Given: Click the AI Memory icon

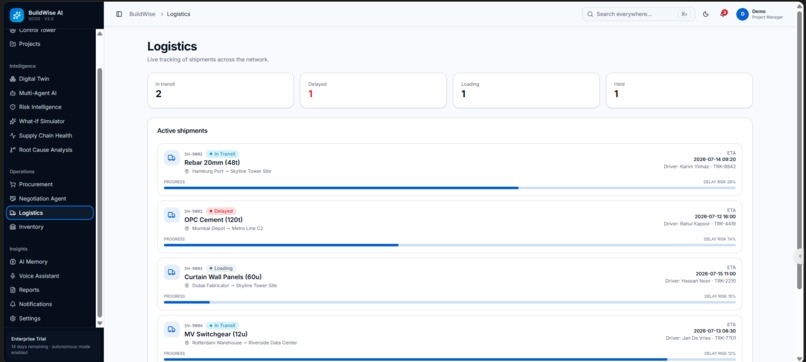Looking at the screenshot, I should click(x=13, y=262).
